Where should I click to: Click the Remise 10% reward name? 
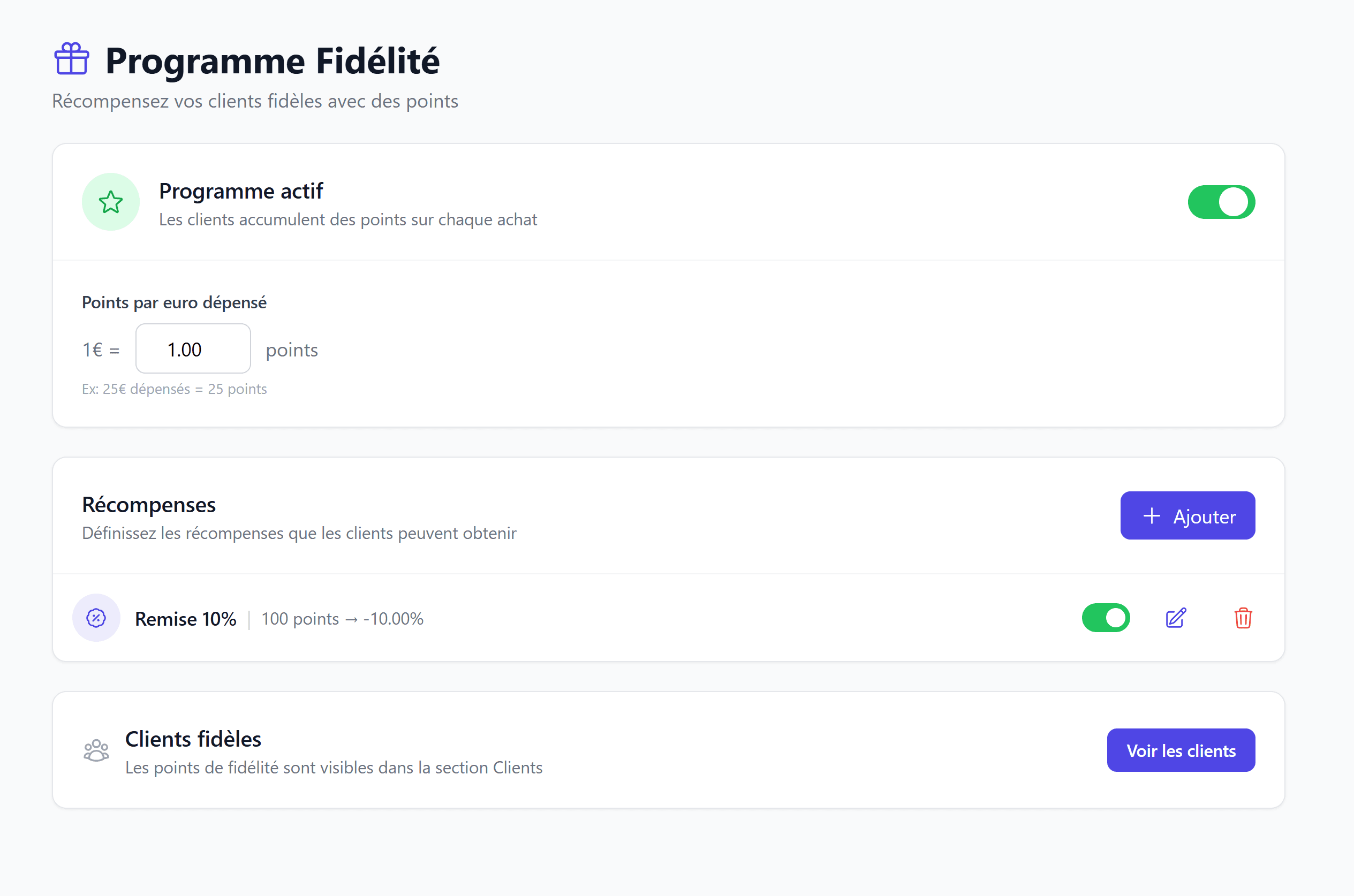tap(185, 618)
